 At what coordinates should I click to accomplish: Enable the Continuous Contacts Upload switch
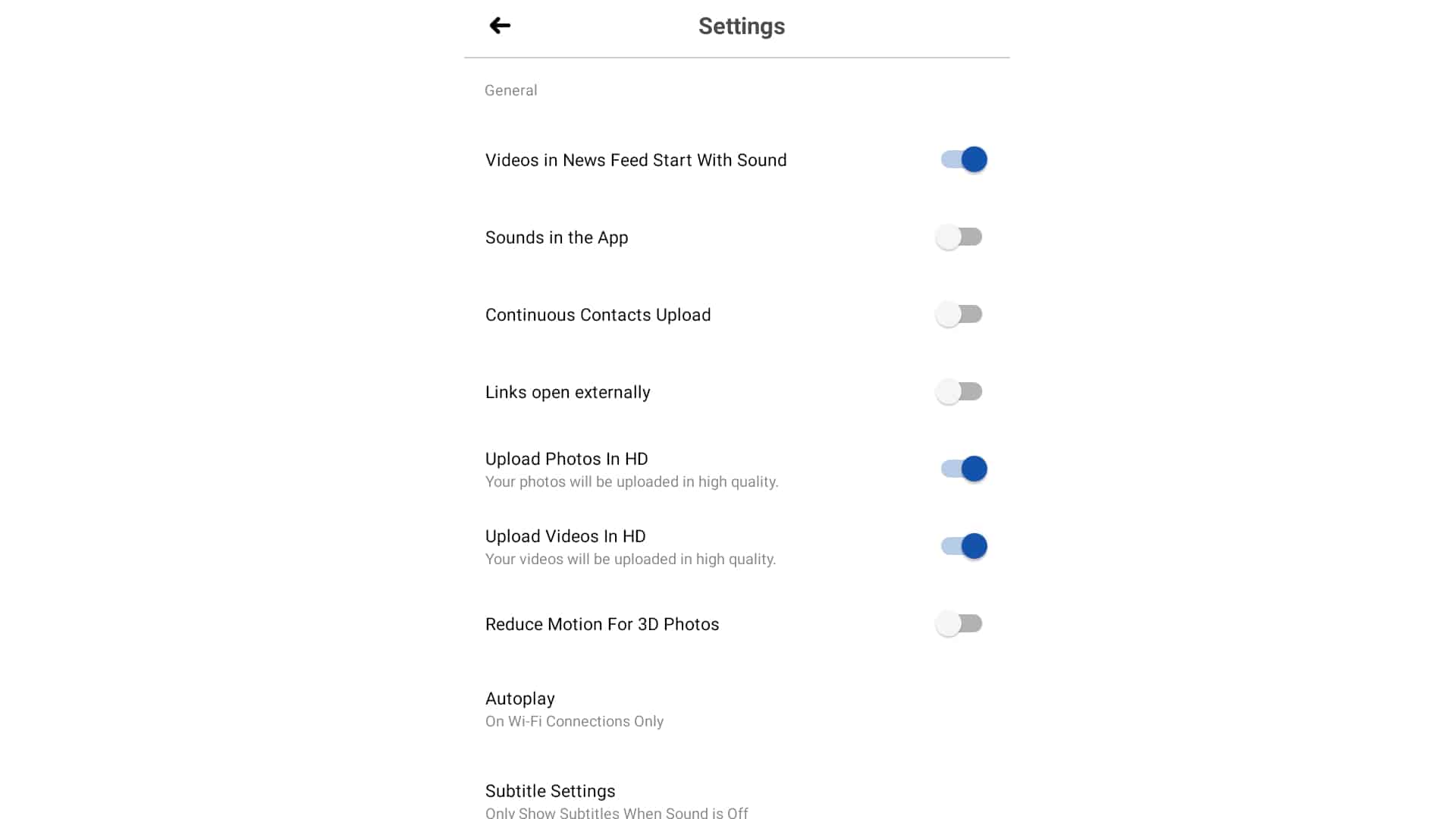(959, 315)
